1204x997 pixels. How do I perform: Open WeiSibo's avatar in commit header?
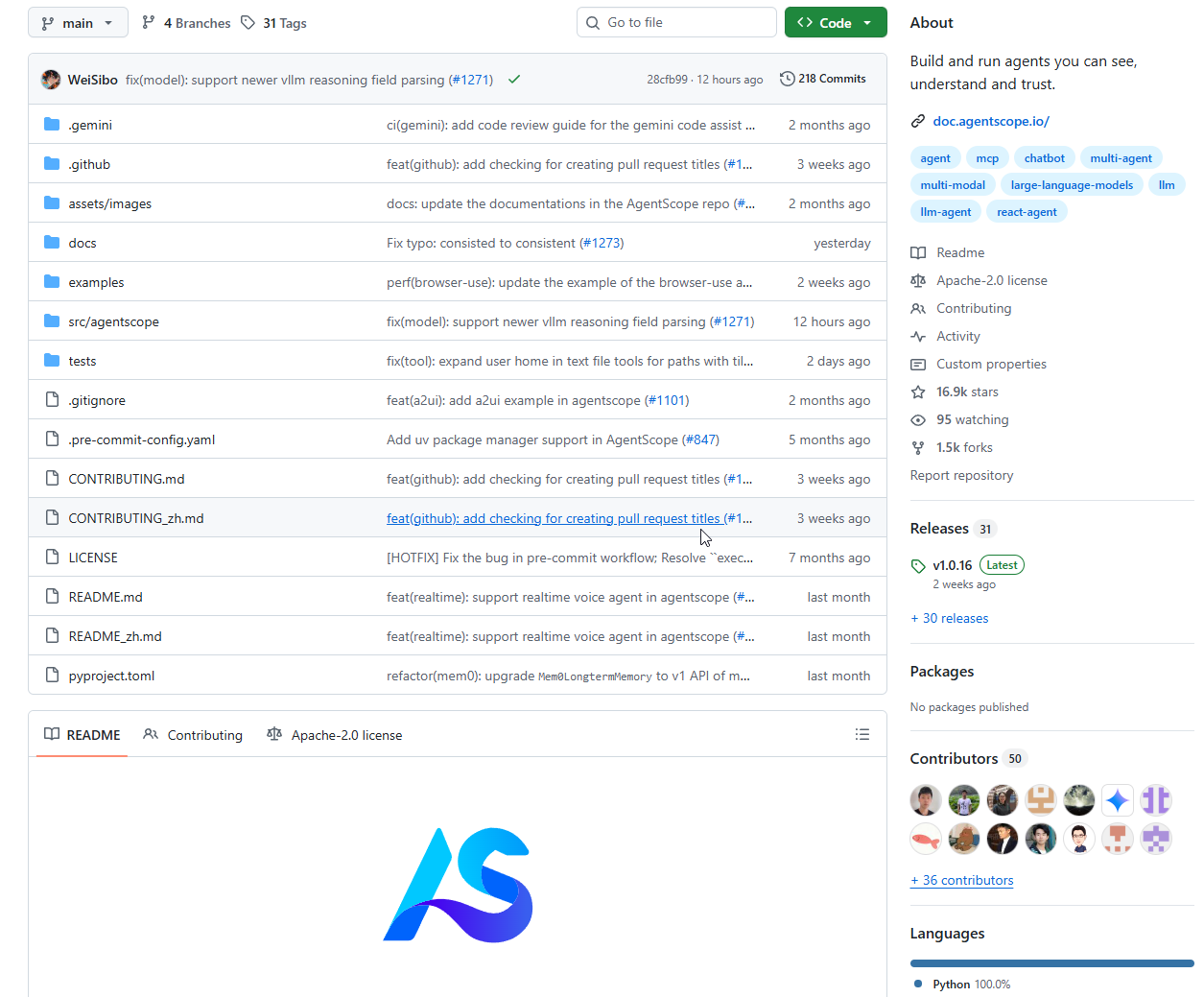tap(51, 80)
